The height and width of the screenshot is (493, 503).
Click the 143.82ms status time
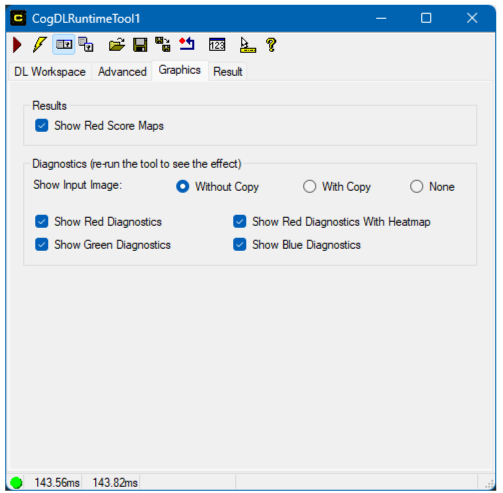click(115, 482)
